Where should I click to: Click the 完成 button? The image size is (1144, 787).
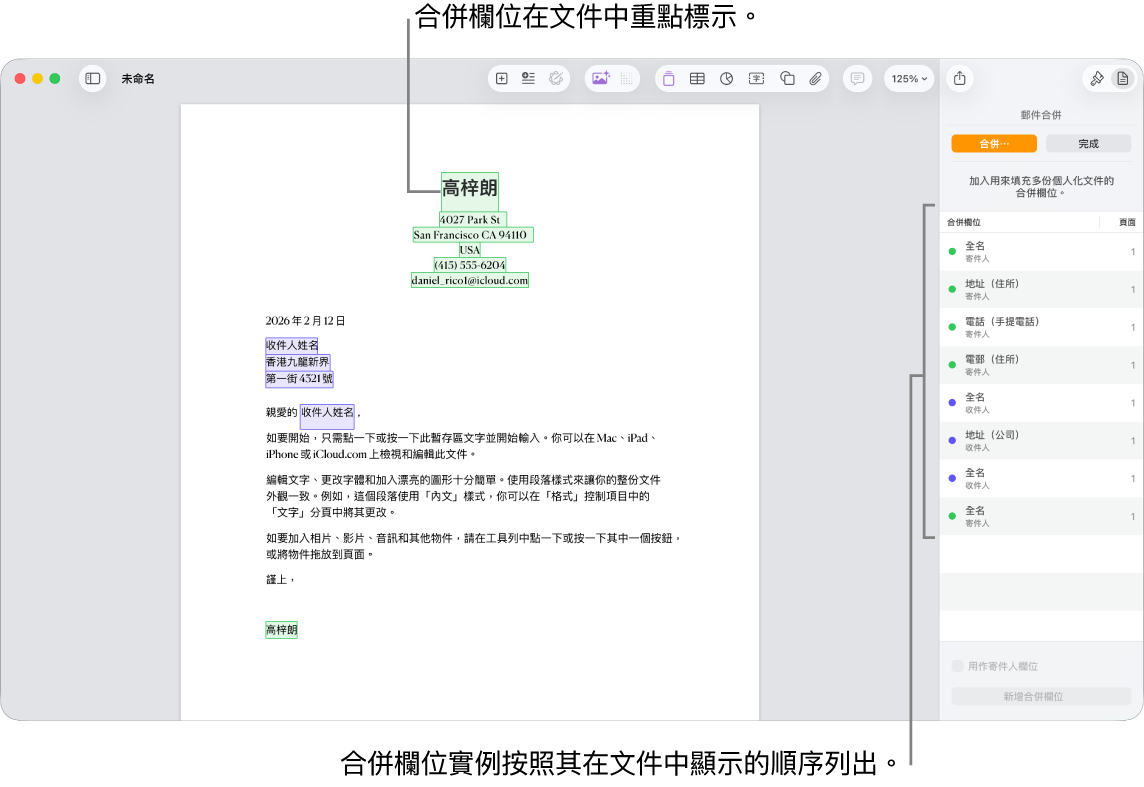click(x=1089, y=144)
